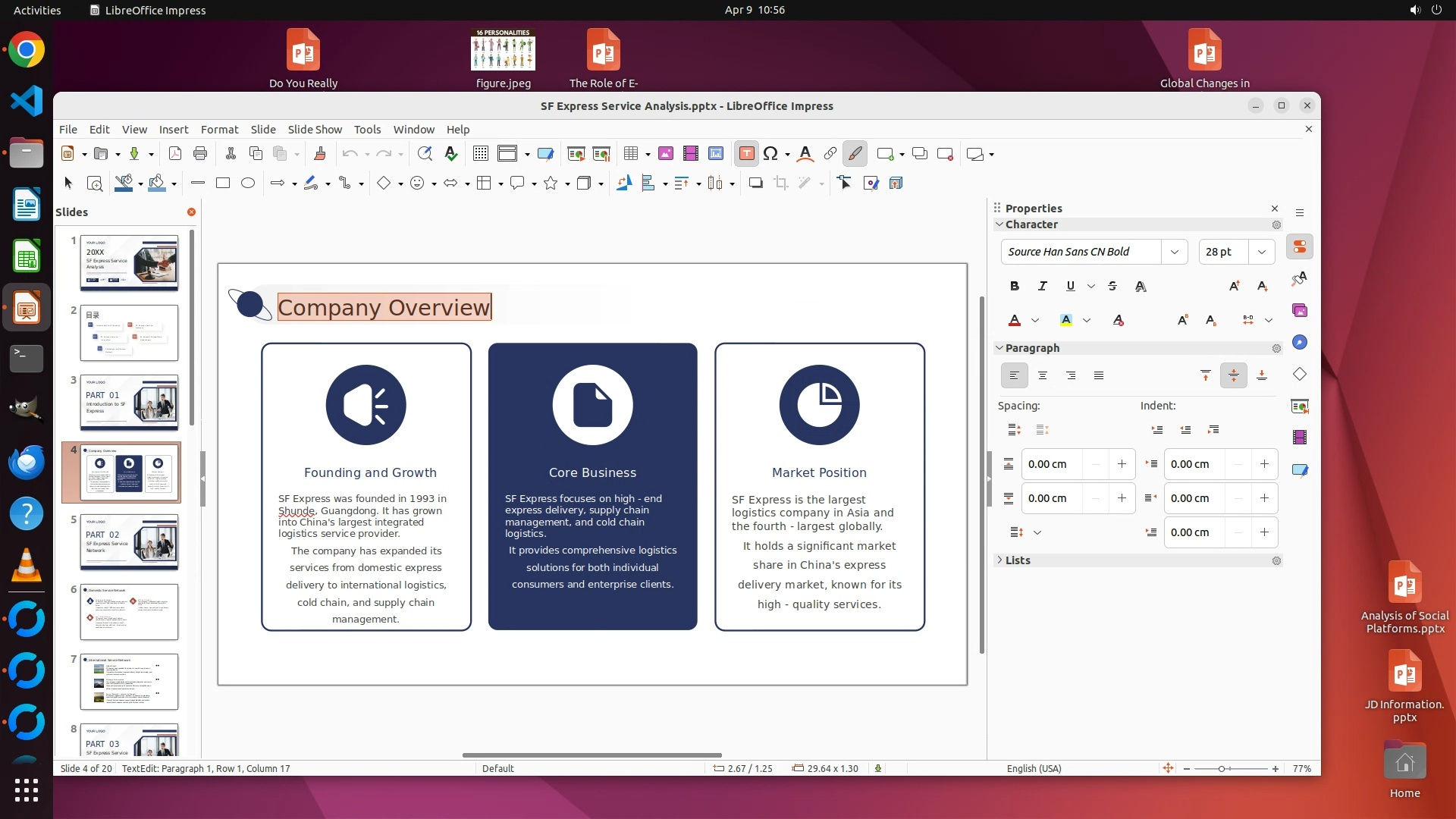Open the font name dropdown

1174,252
